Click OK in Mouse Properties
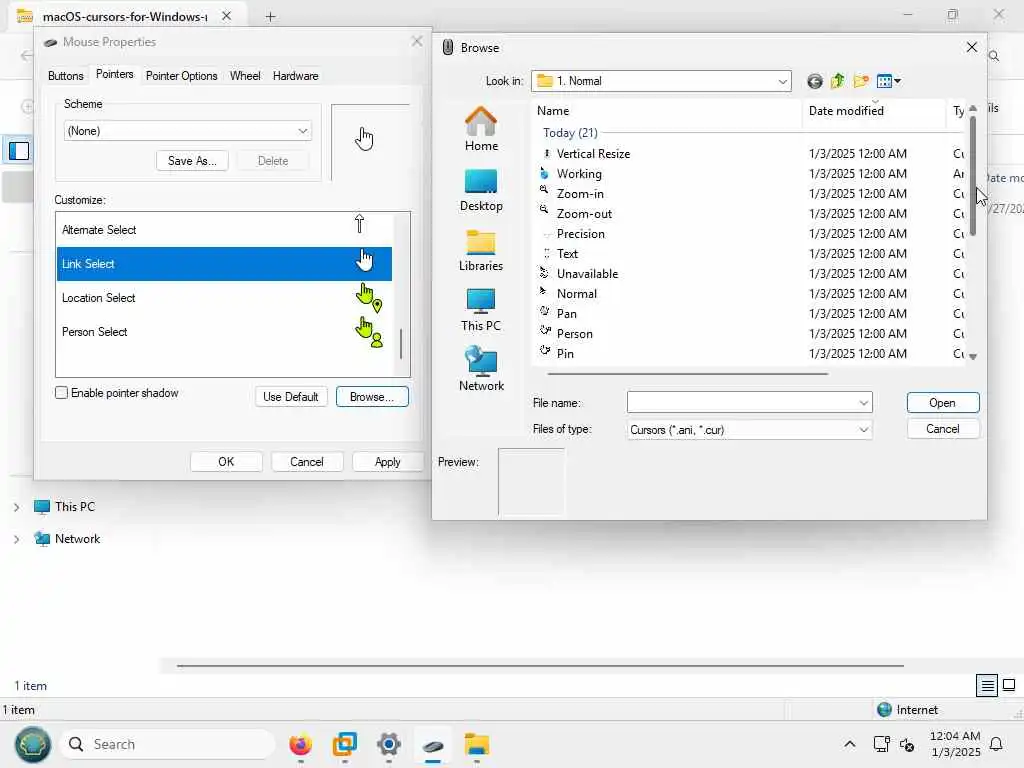The image size is (1024, 768). coord(226,462)
